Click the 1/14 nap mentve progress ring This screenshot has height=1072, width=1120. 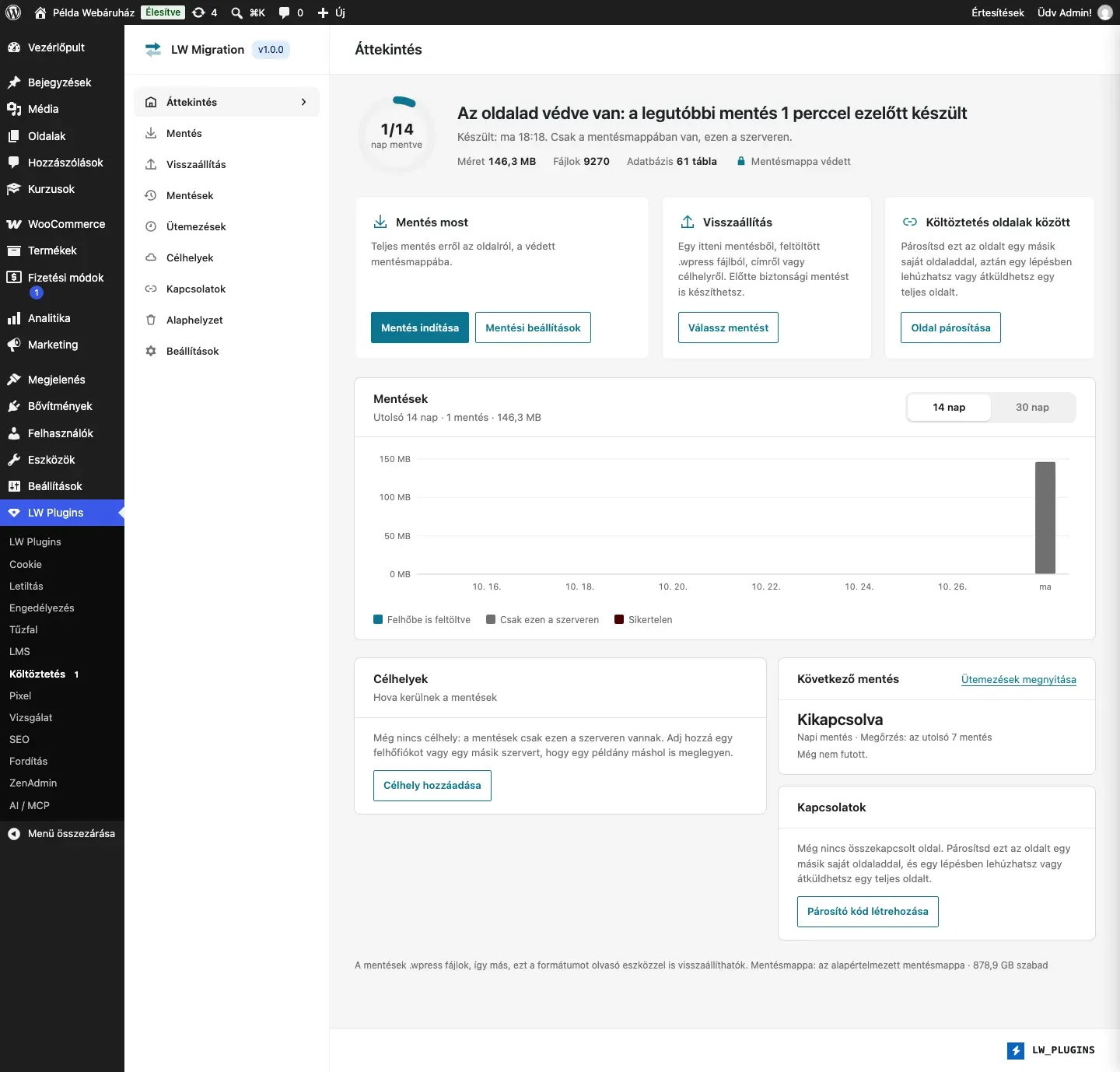(397, 135)
